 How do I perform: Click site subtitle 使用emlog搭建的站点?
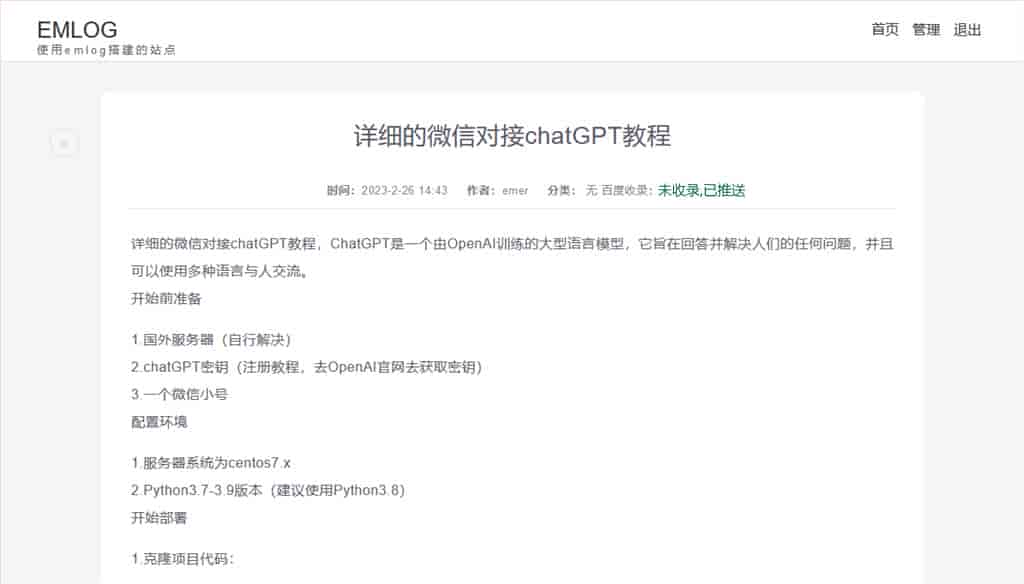pos(106,50)
